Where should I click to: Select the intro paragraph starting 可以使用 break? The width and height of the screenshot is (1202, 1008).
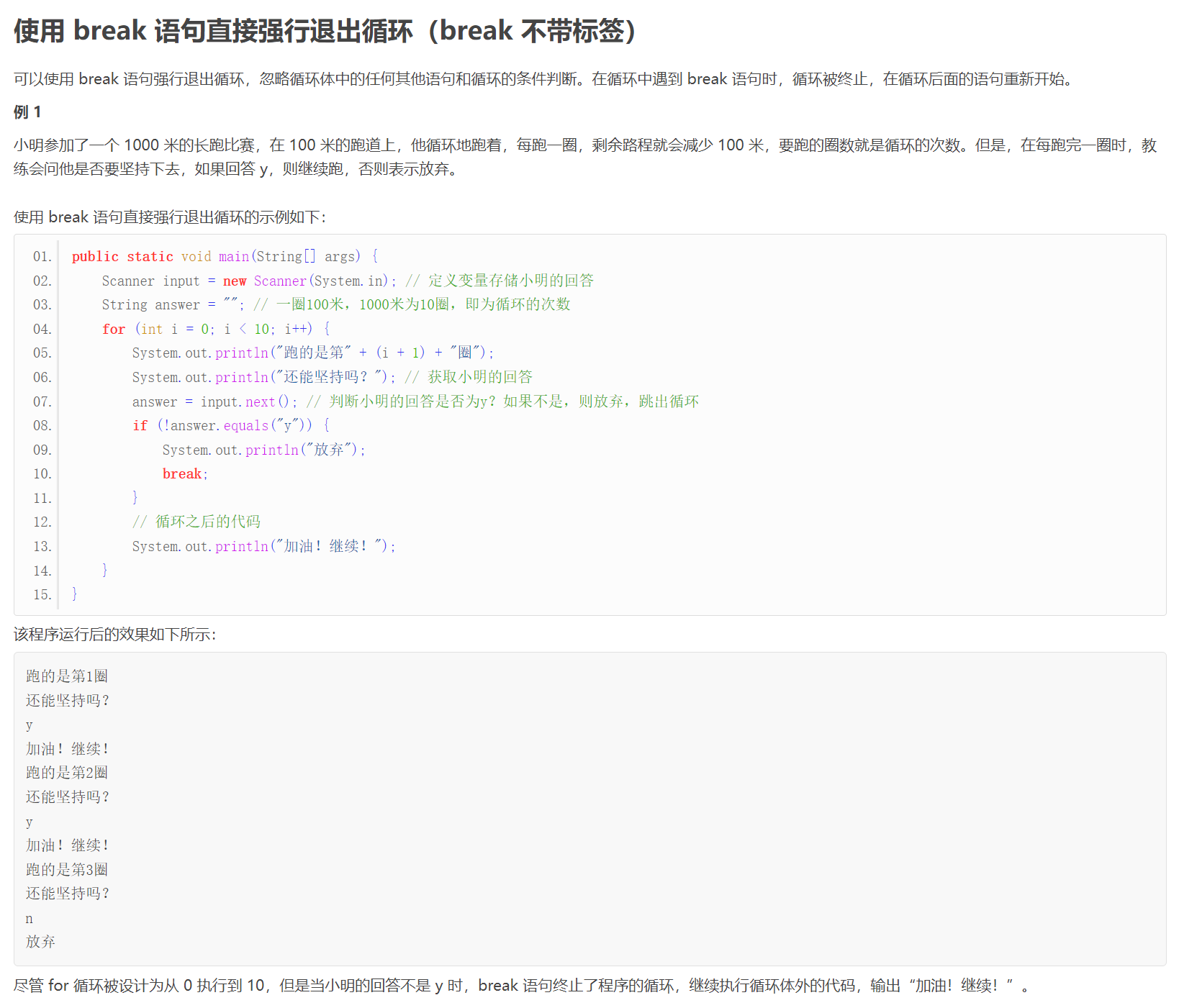(546, 79)
